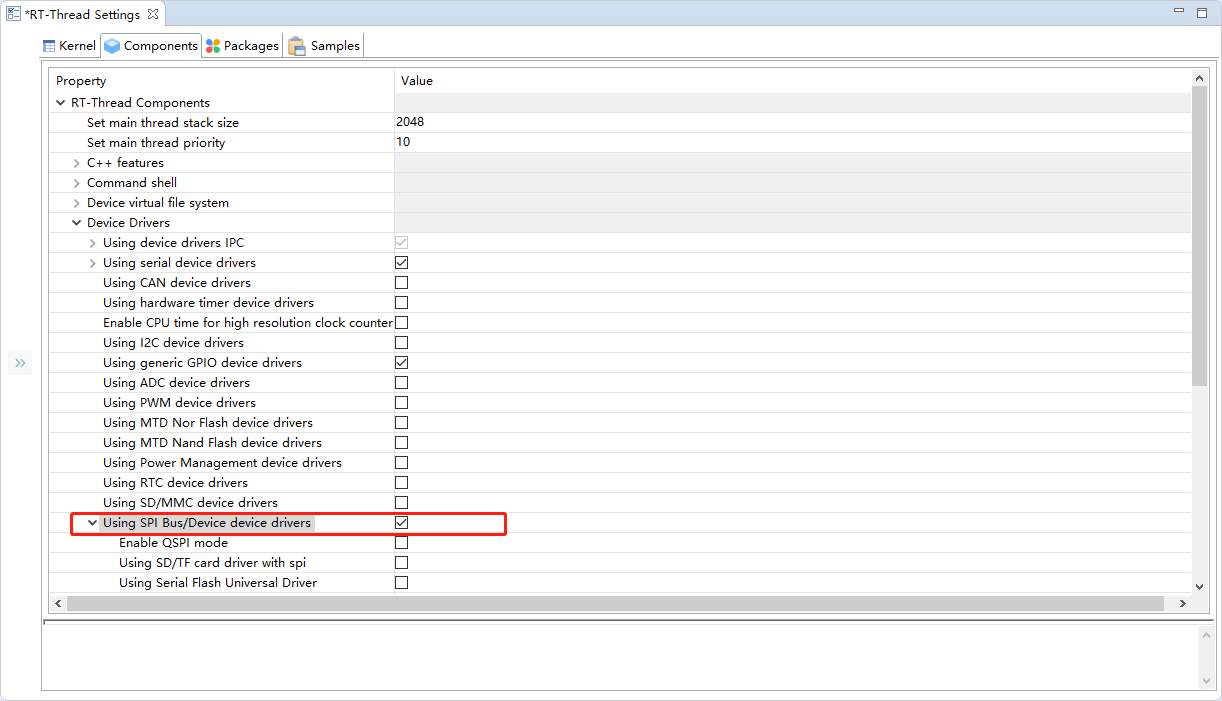Click main thread stack size value 2048
1222x701 pixels.
click(410, 122)
